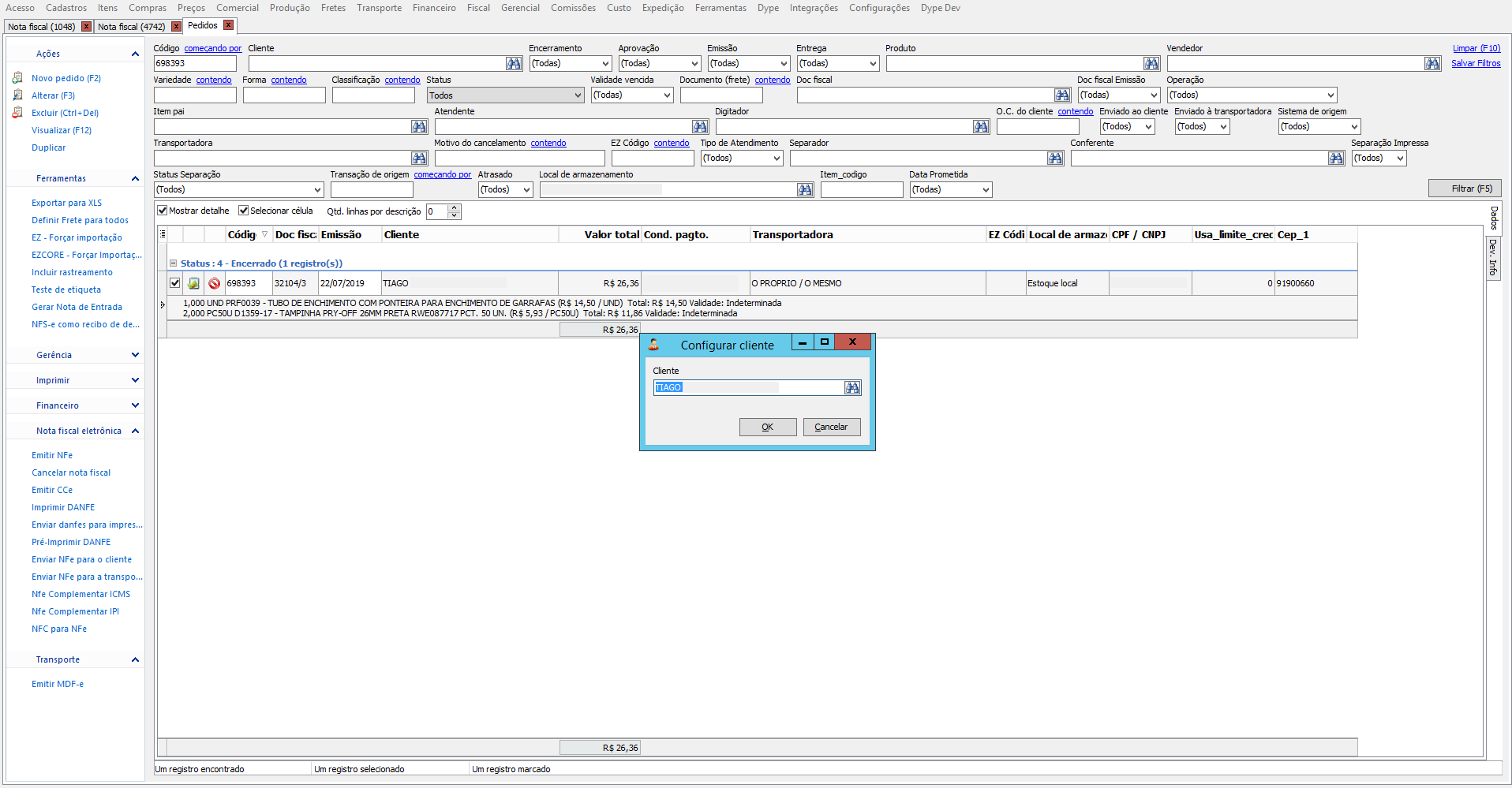
Task: Open Local de armazenamento search binoculars
Action: click(x=805, y=189)
